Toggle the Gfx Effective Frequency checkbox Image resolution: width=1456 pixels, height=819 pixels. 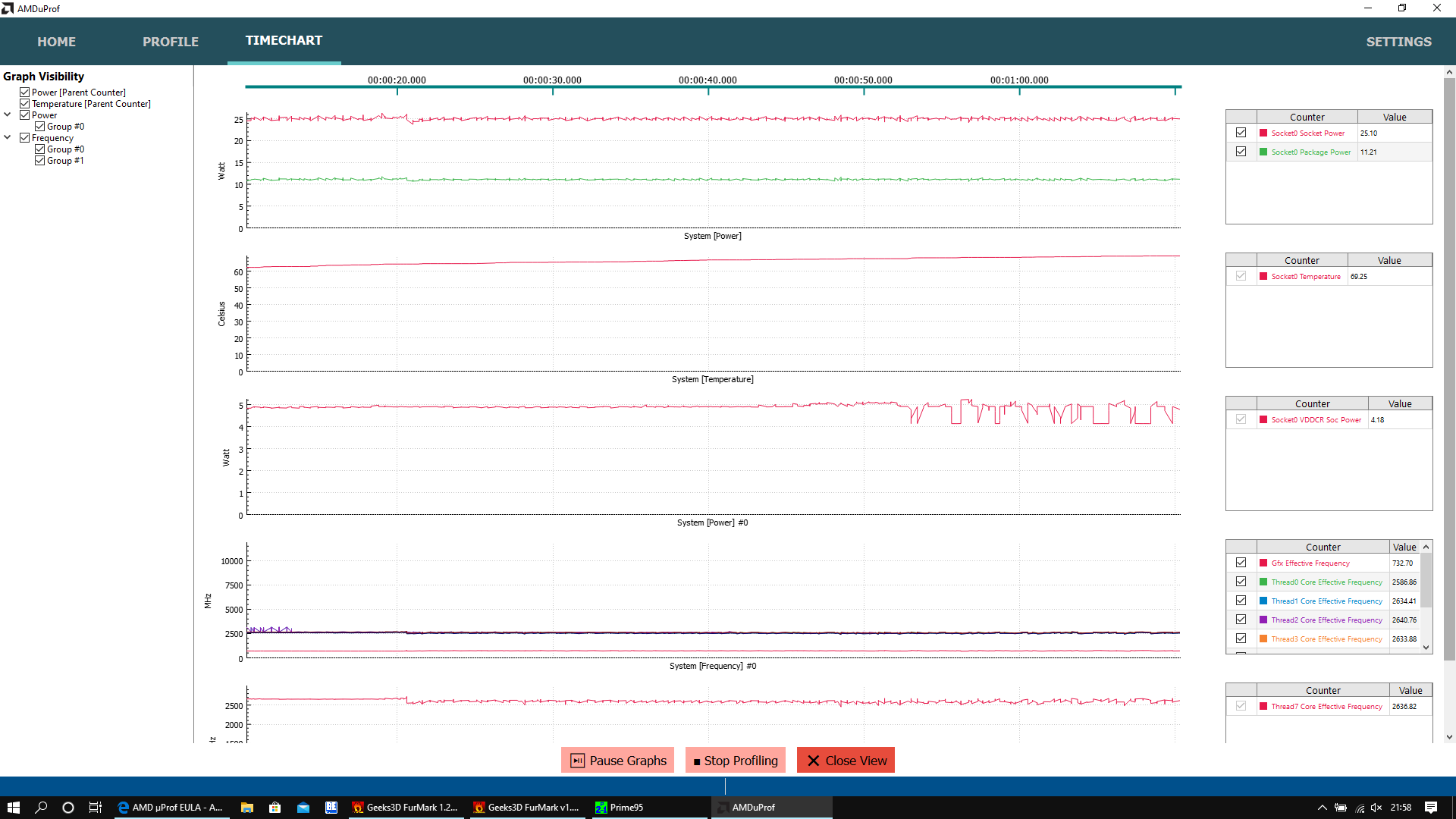[1241, 563]
